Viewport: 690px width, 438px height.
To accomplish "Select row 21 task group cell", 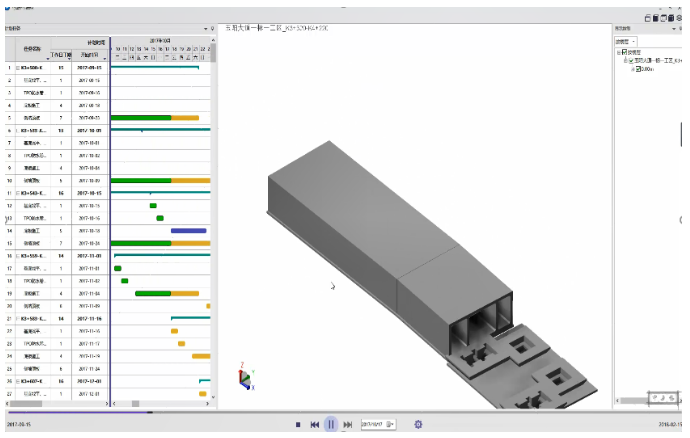I will (33, 319).
